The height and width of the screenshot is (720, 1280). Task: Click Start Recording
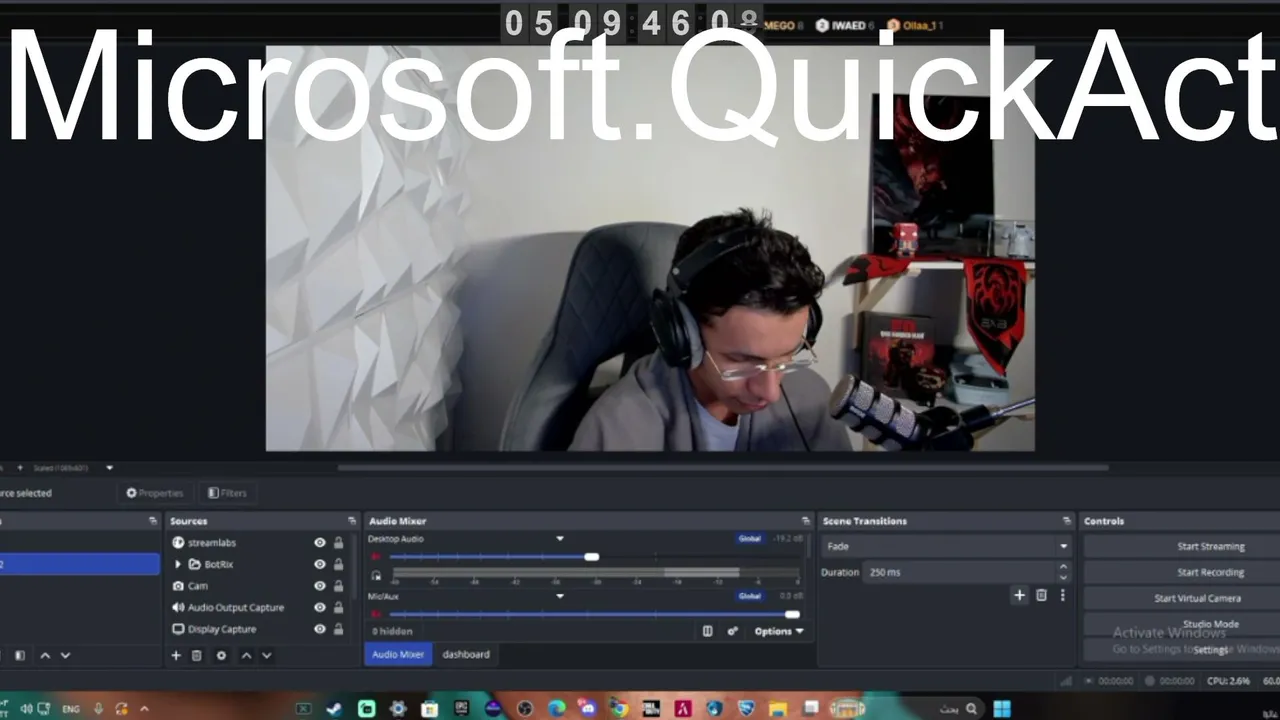pyautogui.click(x=1182, y=573)
